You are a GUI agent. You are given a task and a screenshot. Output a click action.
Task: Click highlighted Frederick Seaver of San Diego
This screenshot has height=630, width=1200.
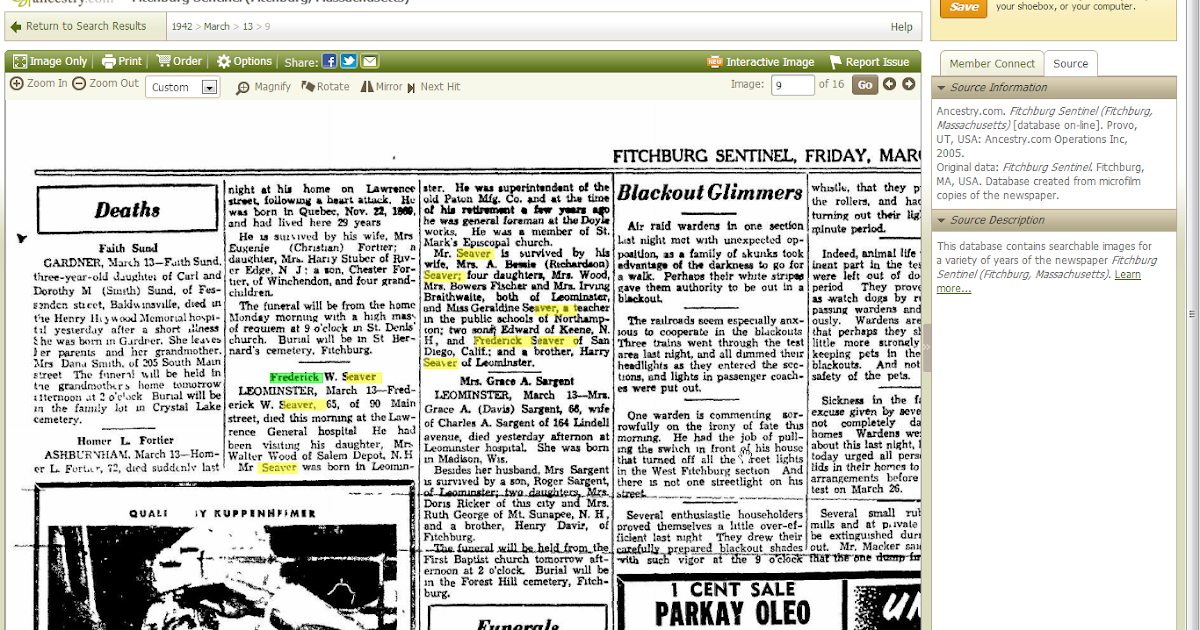(x=527, y=341)
